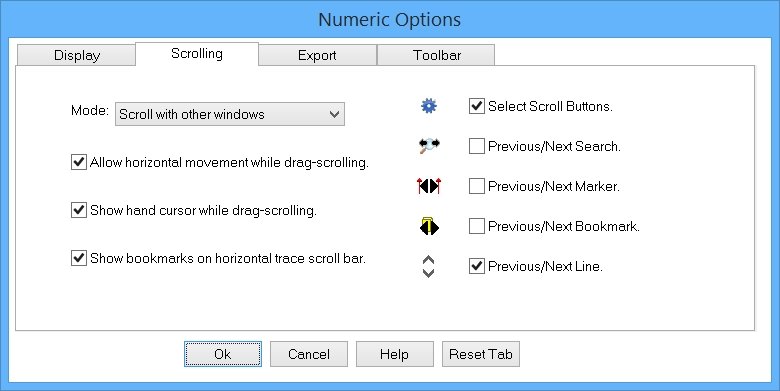Screen dimensions: 780x391
Task: Enable Previous/Next Bookmark checkbox
Action: pyautogui.click(x=477, y=226)
